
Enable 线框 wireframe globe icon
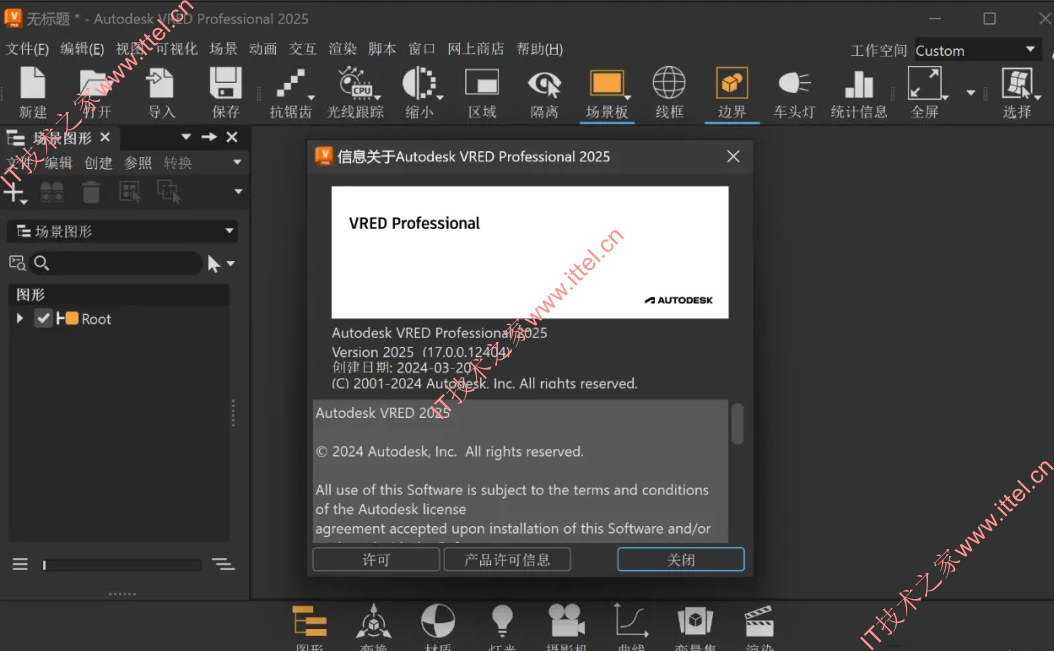pos(669,83)
